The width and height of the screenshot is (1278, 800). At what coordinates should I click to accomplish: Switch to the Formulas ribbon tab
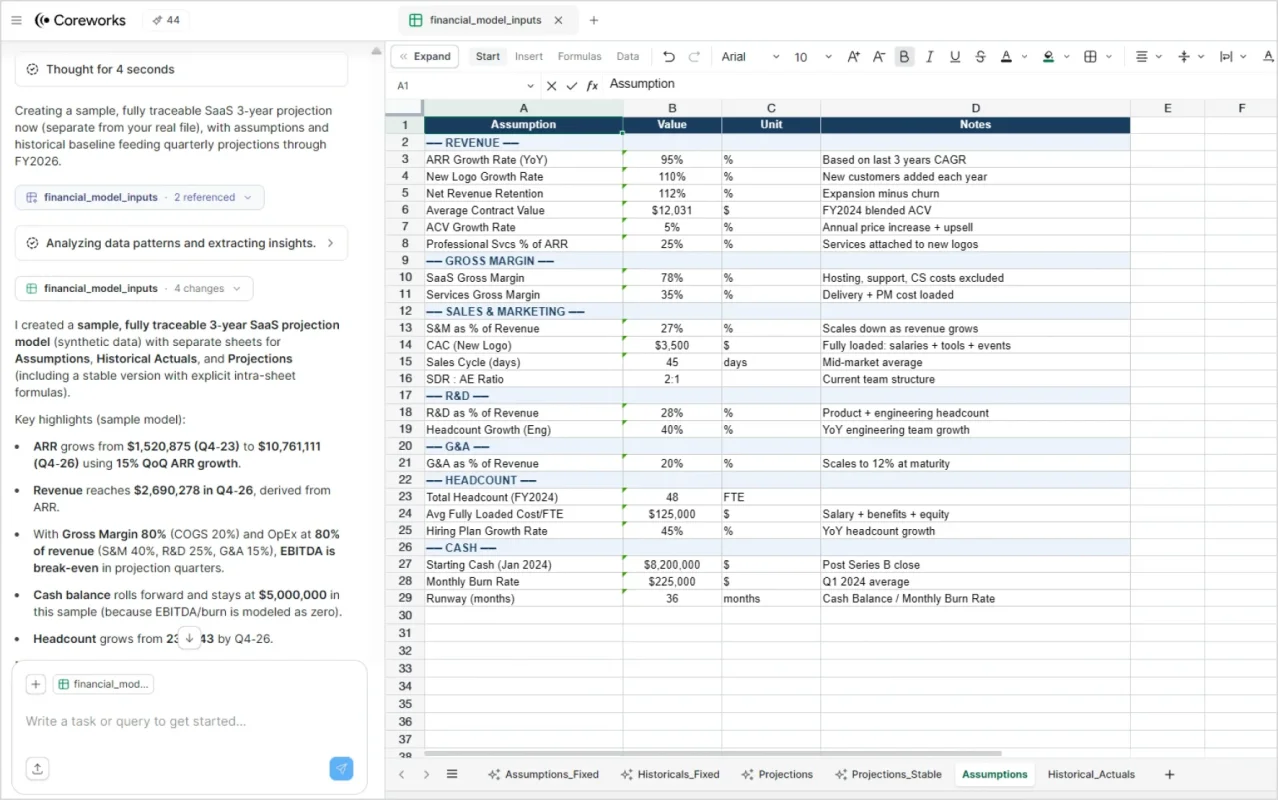578,56
